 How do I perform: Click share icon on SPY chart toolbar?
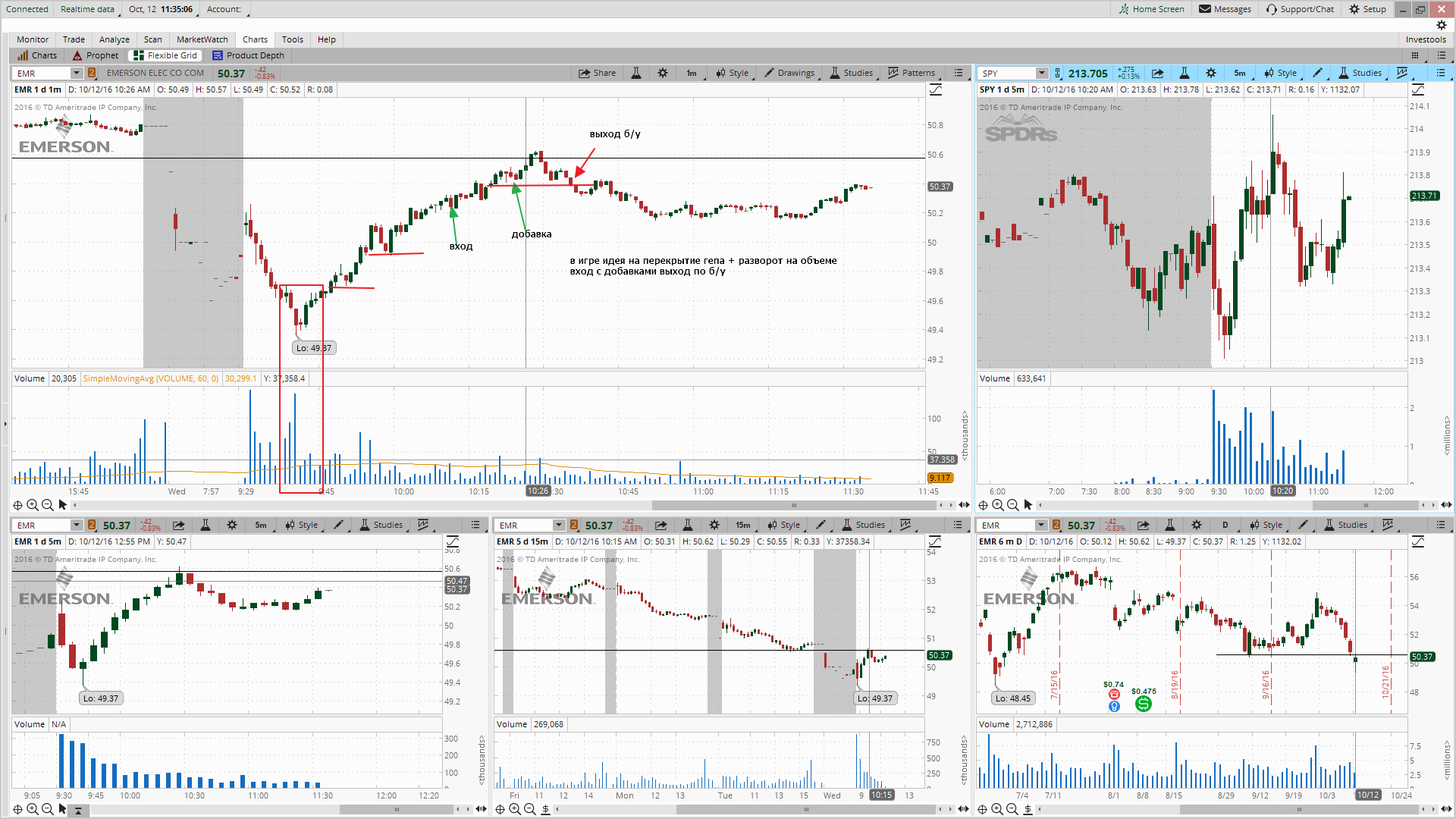click(x=1157, y=73)
